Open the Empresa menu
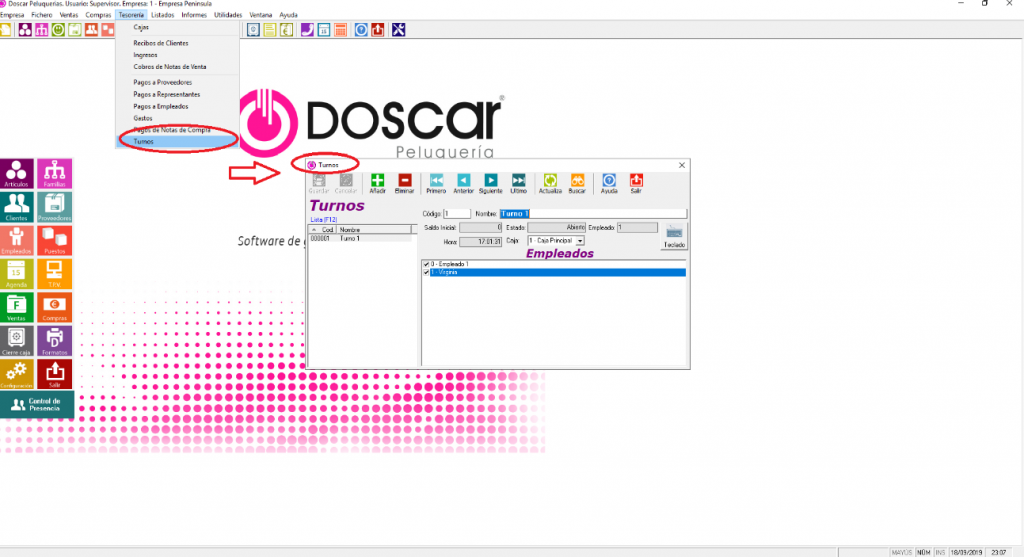This screenshot has height=557, width=1024. click(x=12, y=15)
